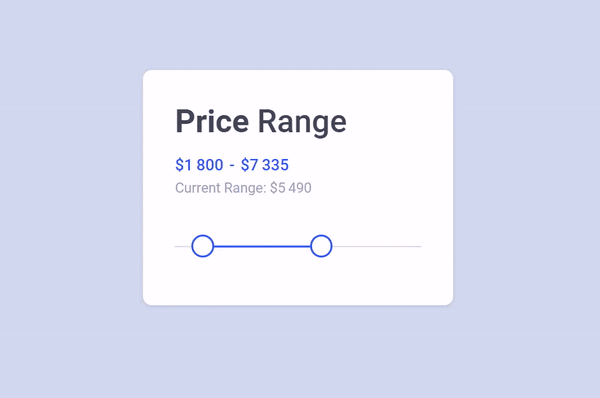Viewport: 600px width, 398px height.
Task: Click the right maximum price slider handle
Action: [x=321, y=246]
